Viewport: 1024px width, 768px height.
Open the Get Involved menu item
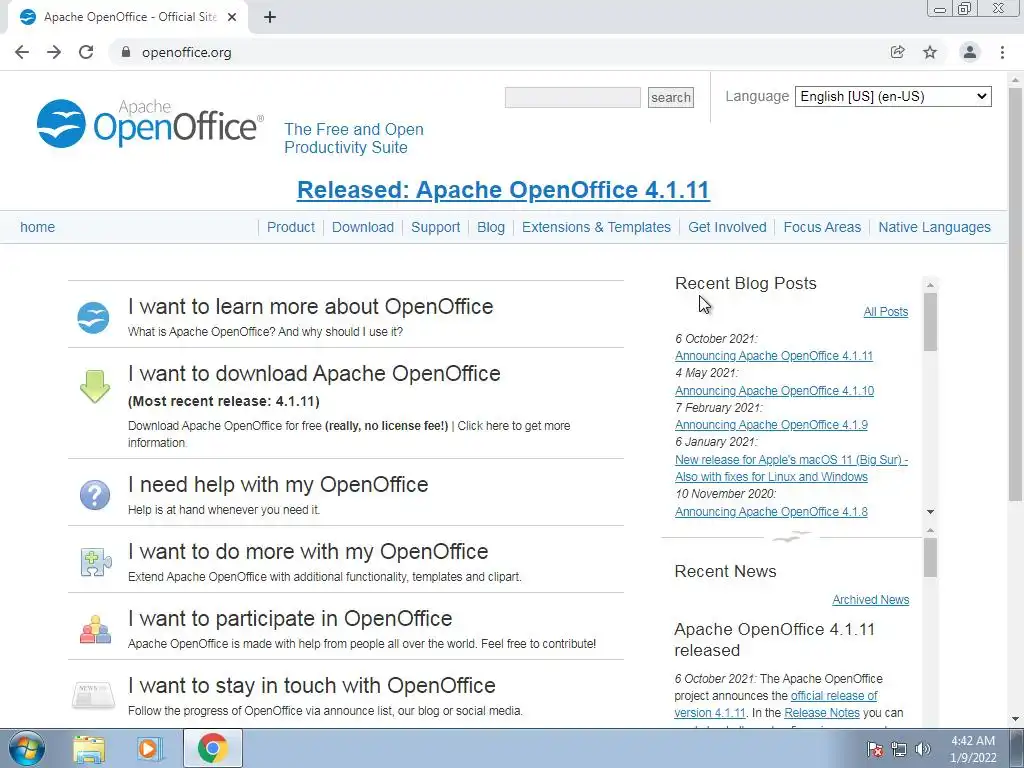[727, 227]
